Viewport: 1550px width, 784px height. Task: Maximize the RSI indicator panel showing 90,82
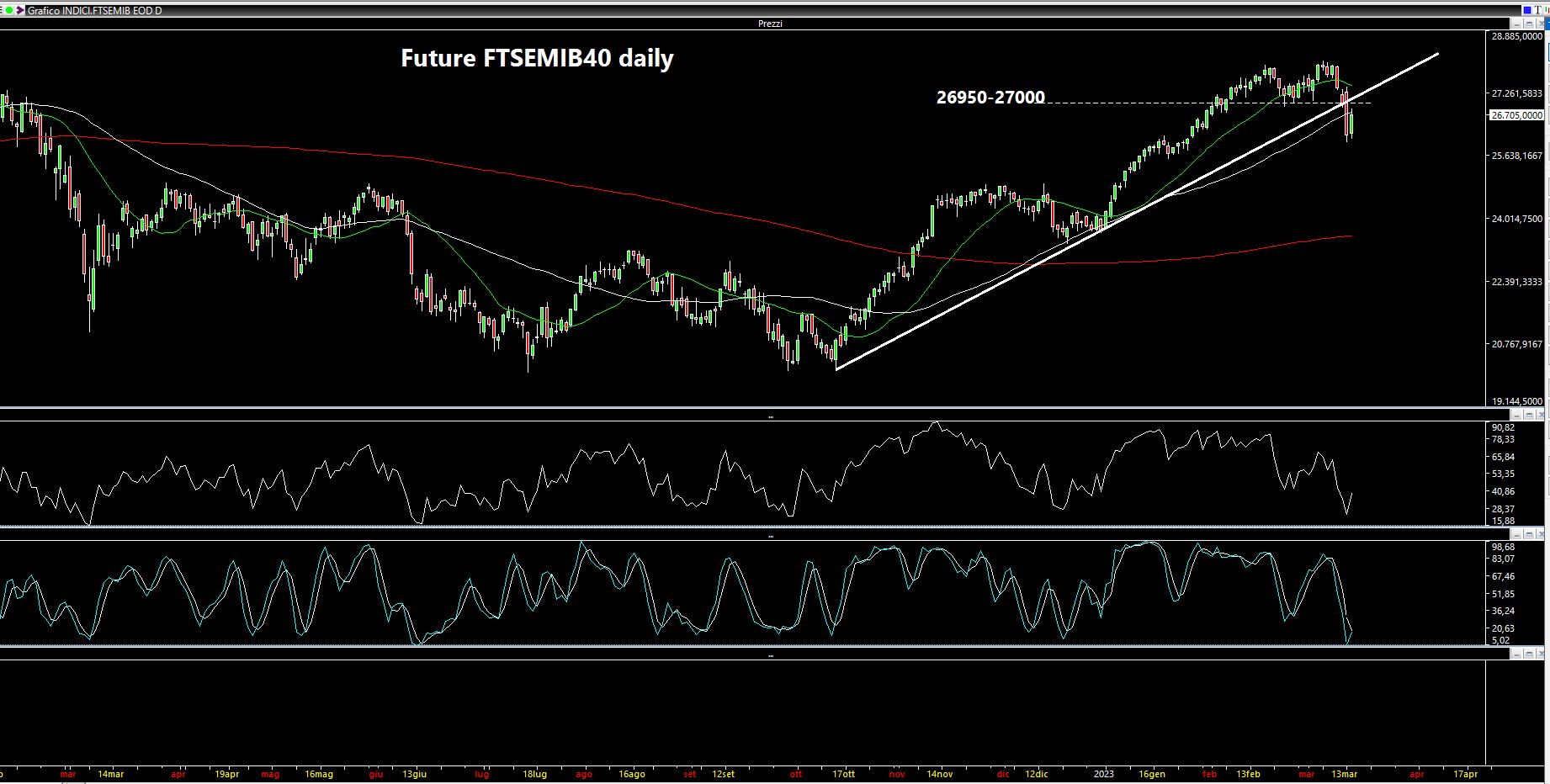tap(1529, 416)
